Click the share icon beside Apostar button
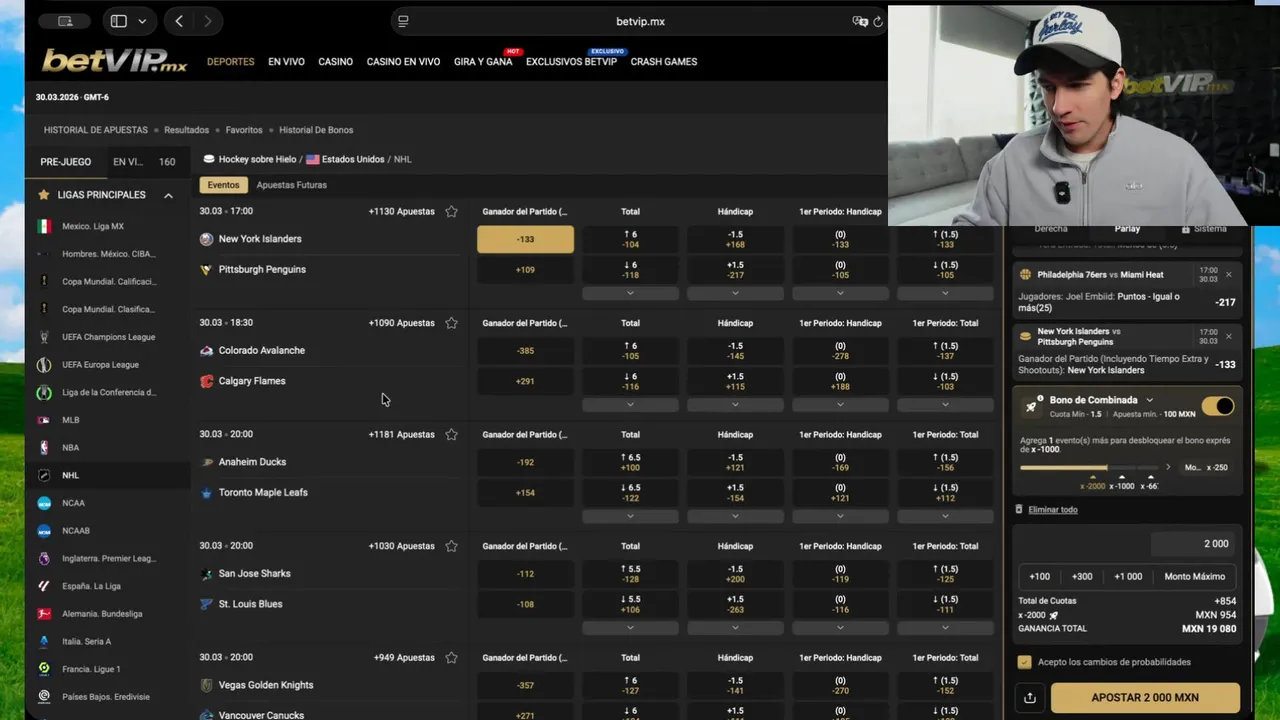The image size is (1280, 720). click(x=1030, y=698)
